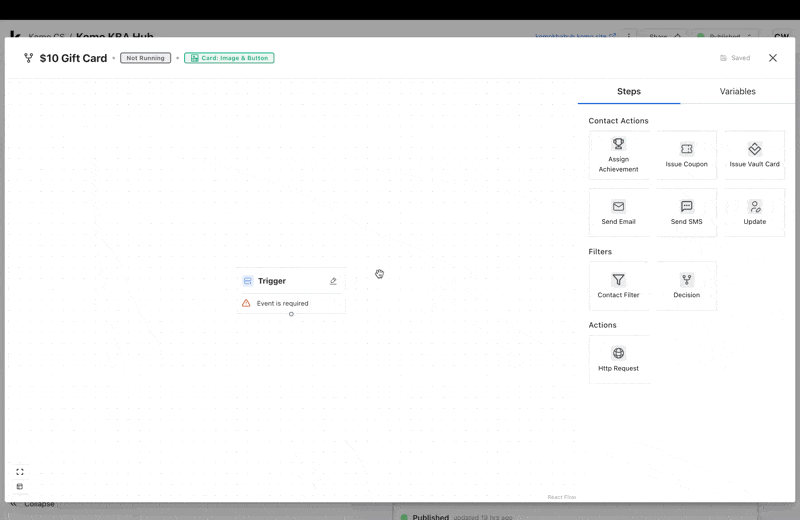Click the Event is required warning
800x520 pixels.
click(282, 303)
